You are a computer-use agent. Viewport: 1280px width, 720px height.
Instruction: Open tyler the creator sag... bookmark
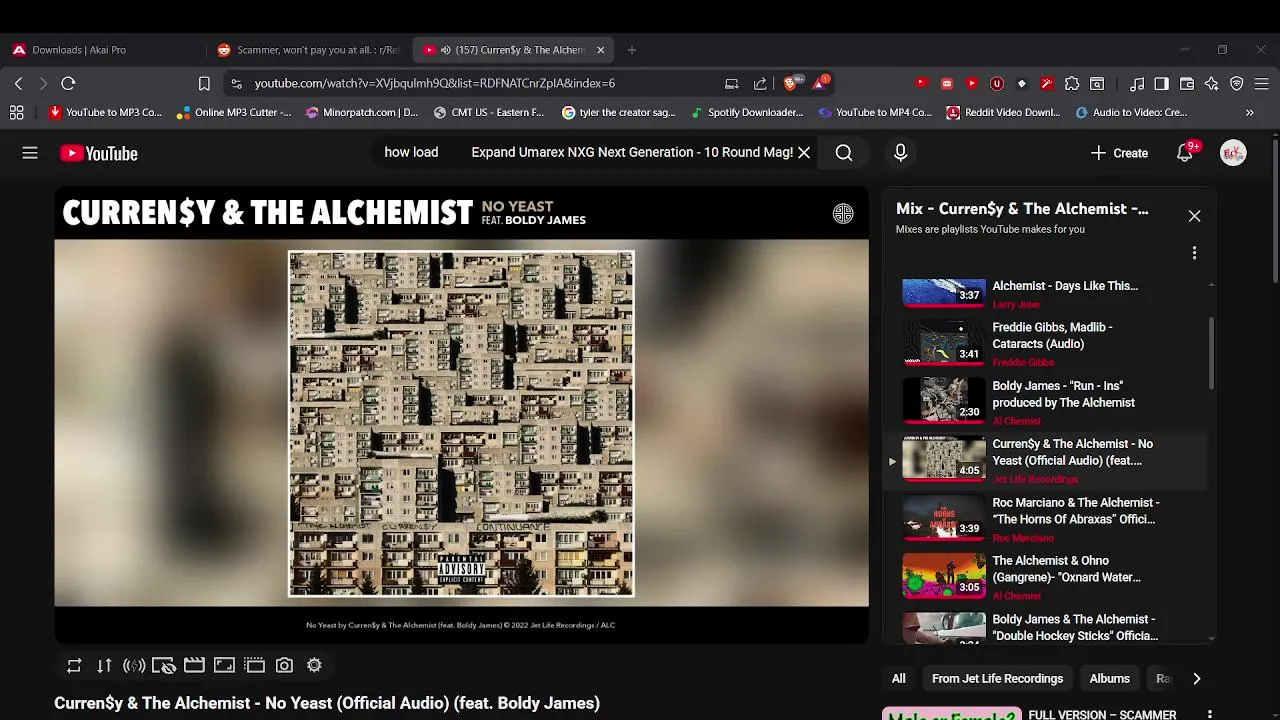click(x=619, y=113)
